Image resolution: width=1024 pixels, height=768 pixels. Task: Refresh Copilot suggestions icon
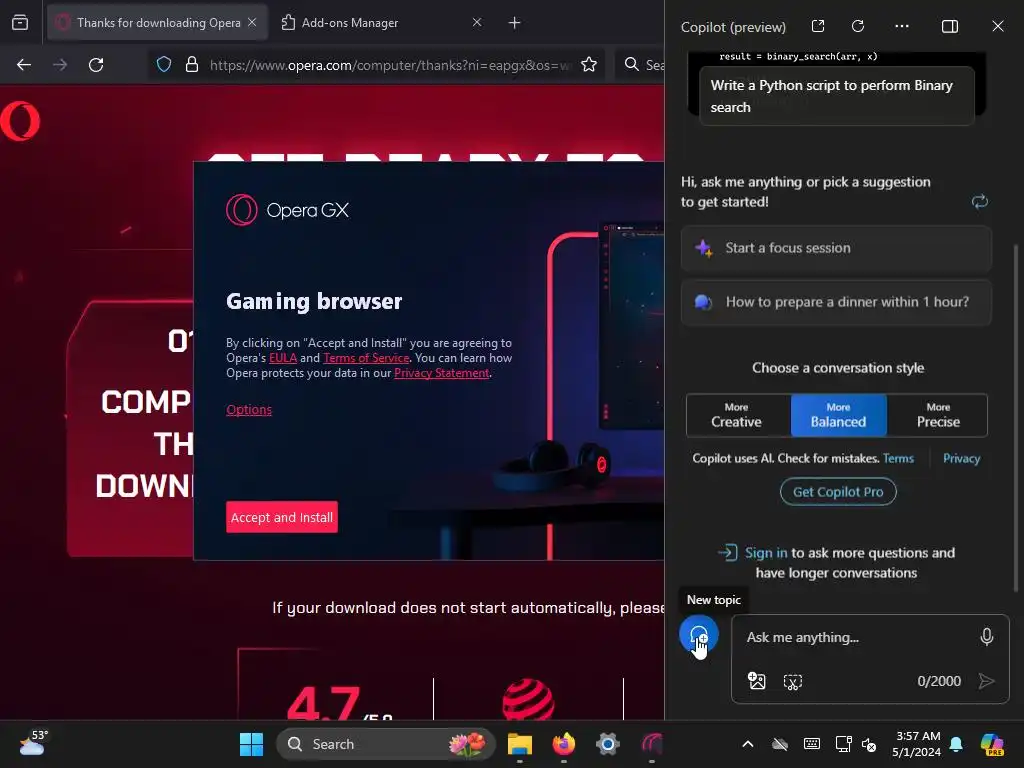[979, 201]
